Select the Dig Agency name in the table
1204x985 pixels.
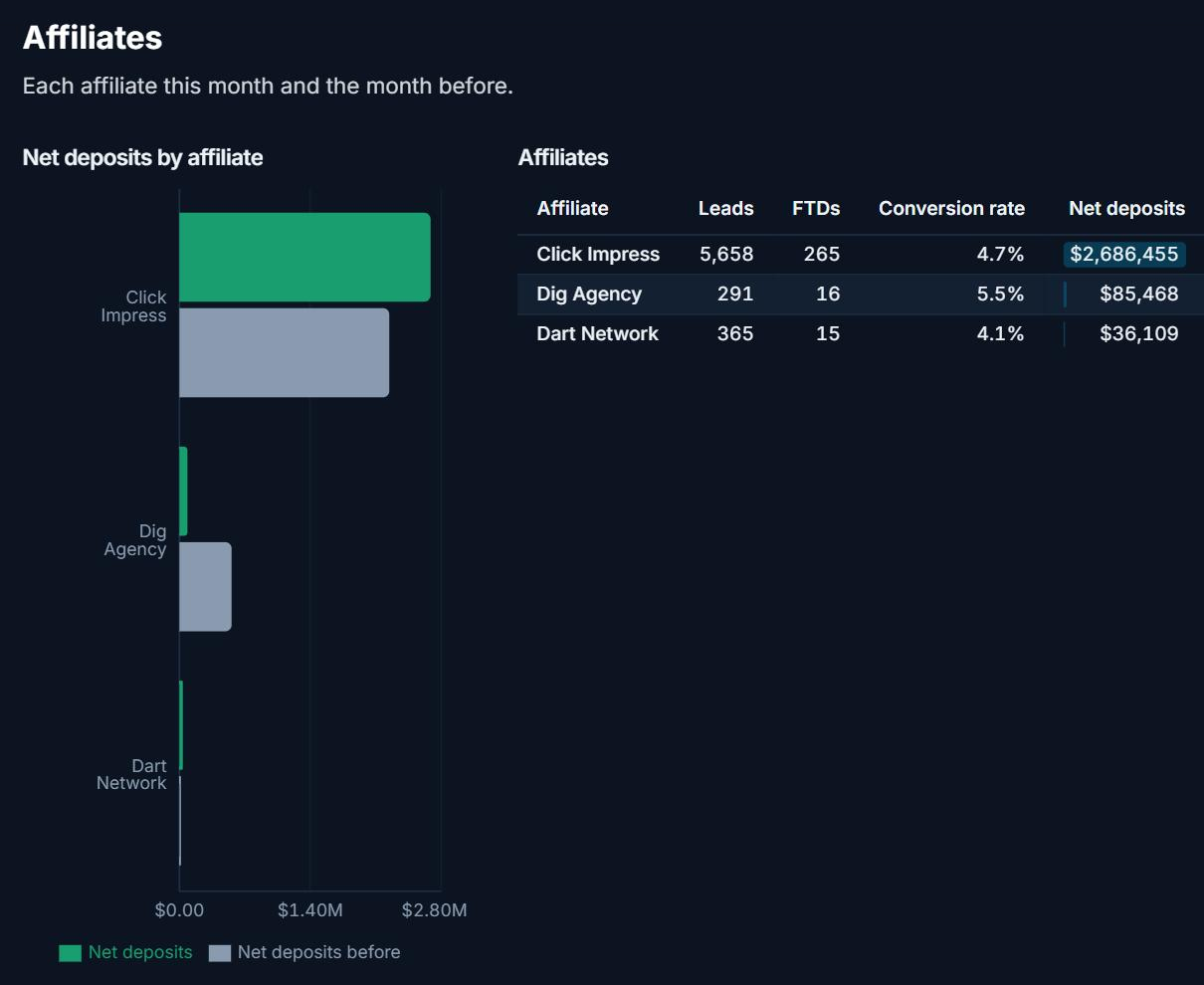[x=589, y=294]
